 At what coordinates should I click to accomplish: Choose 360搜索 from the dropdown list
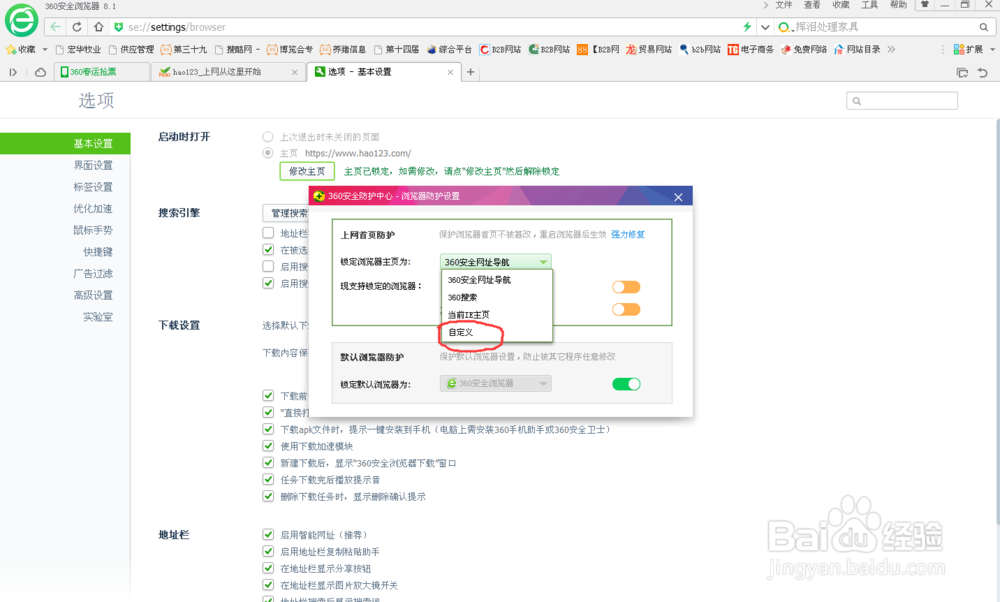click(x=496, y=297)
